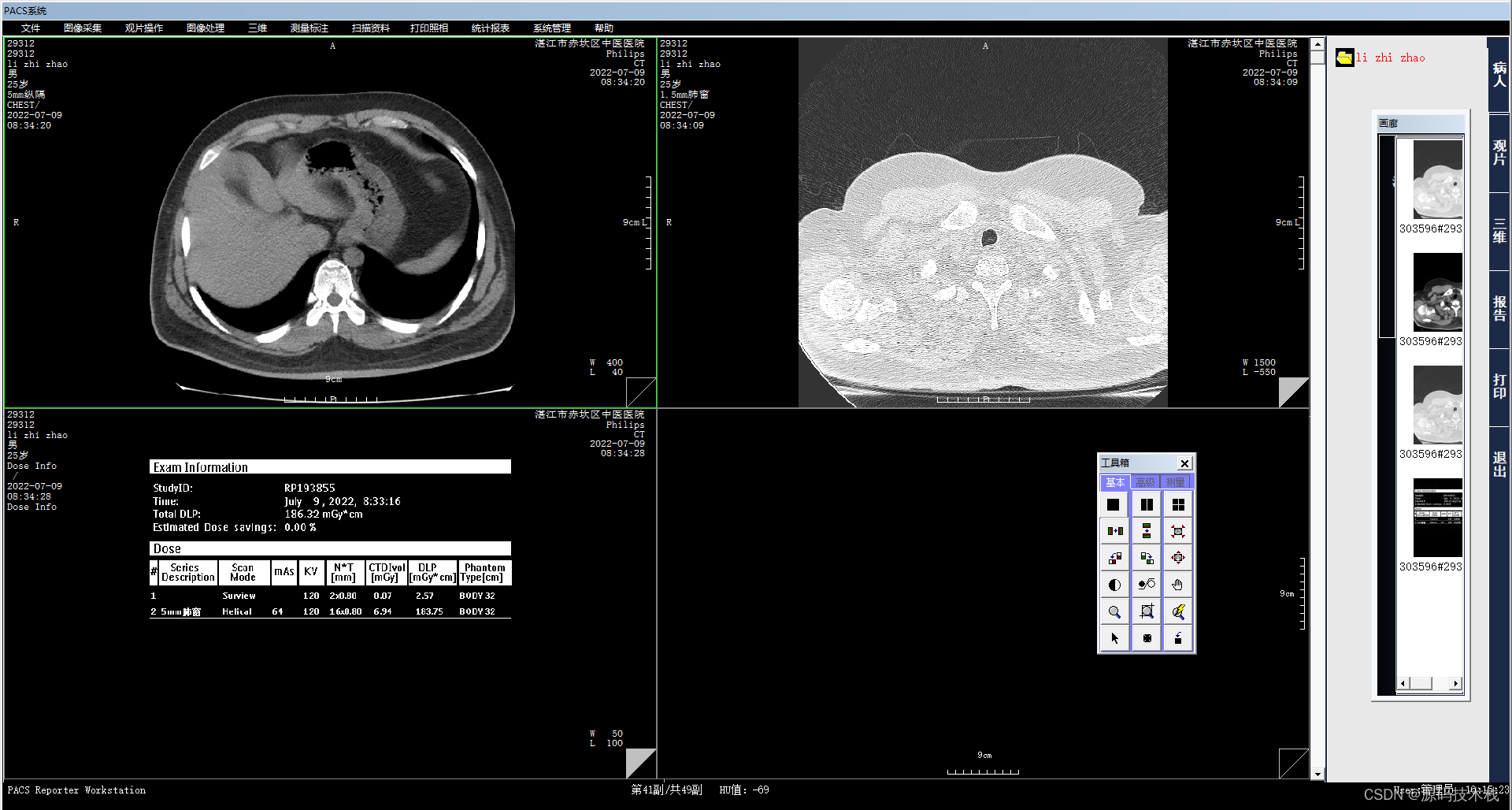The width and height of the screenshot is (1512, 810).
Task: Click the black square reset icon in toolbox
Action: click(1147, 638)
